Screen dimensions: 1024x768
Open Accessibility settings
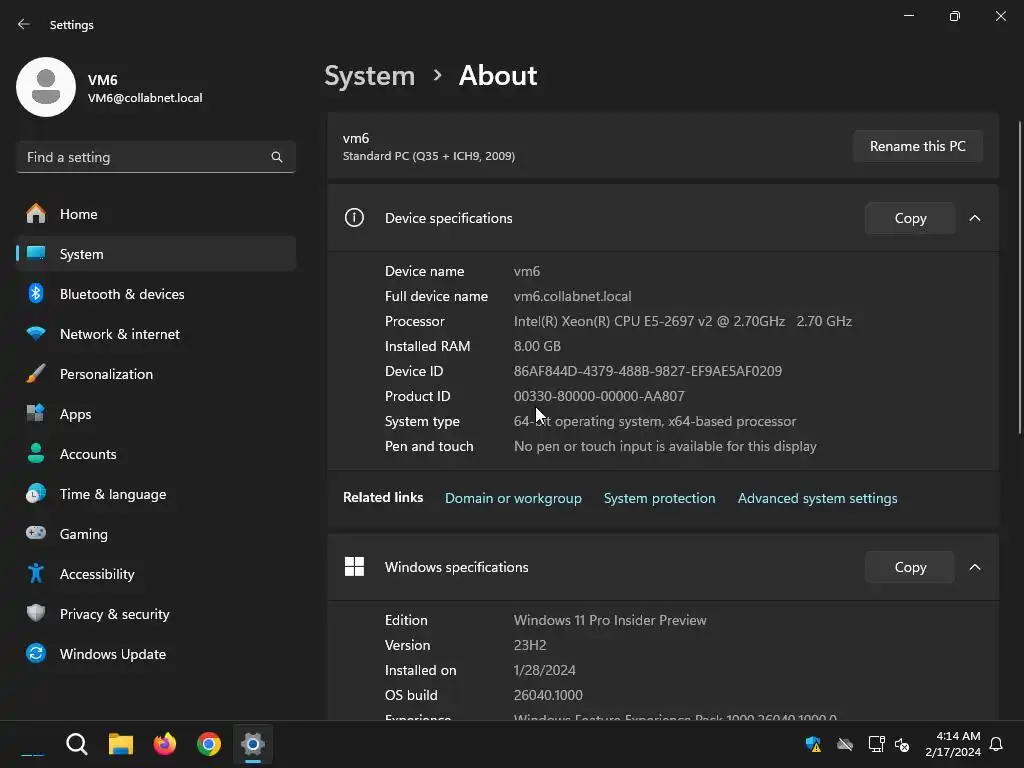point(155,574)
